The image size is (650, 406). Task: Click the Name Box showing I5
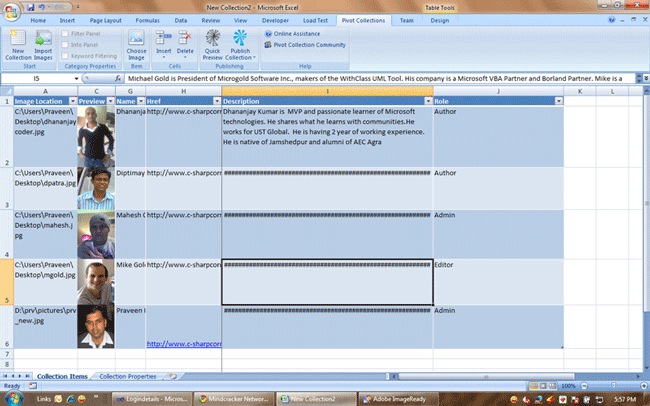click(x=36, y=78)
